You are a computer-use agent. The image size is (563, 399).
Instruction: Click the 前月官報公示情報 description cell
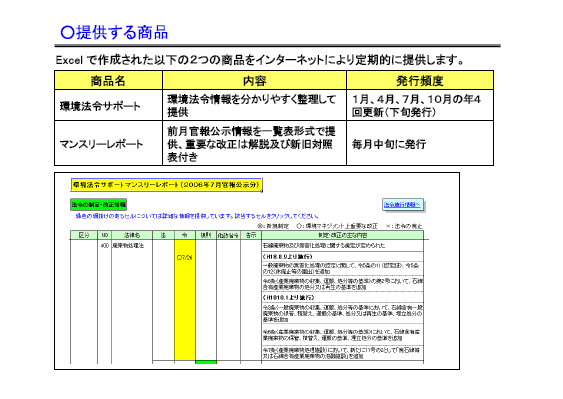point(255,144)
